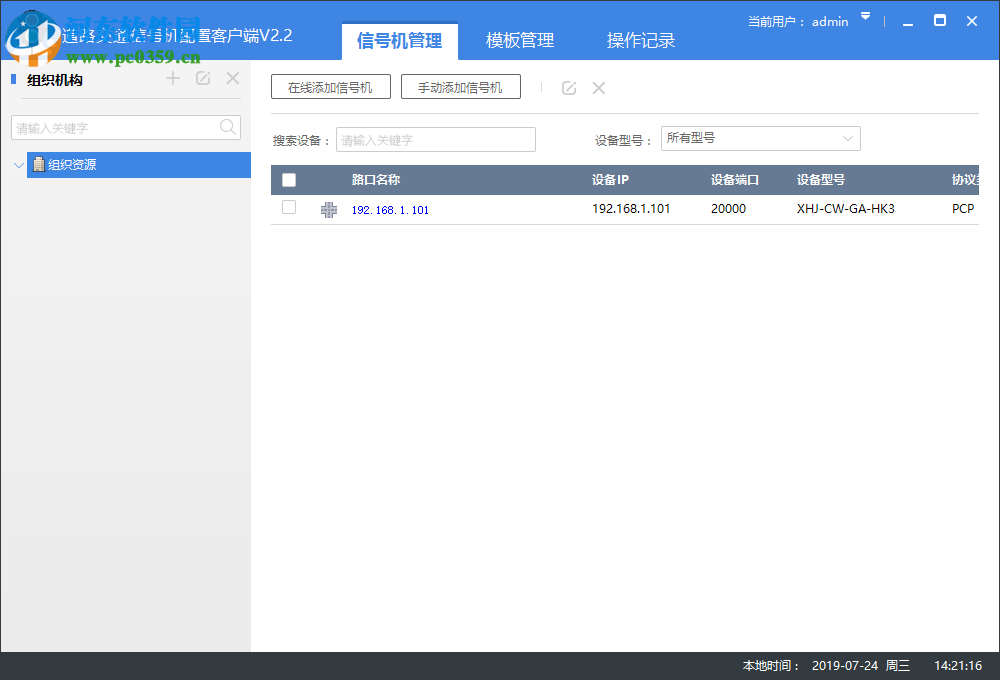Image resolution: width=1000 pixels, height=680 pixels.
Task: Click the edit organization icon in left panel
Action: pyautogui.click(x=202, y=78)
